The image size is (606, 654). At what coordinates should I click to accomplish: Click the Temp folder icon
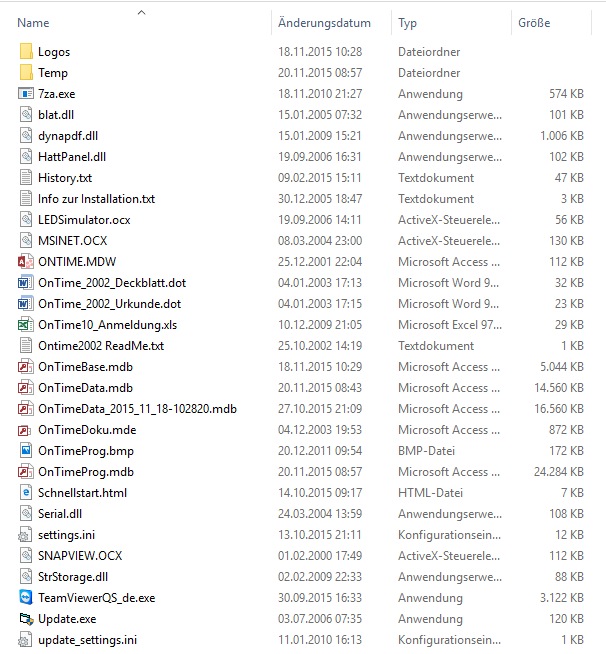tap(26, 73)
